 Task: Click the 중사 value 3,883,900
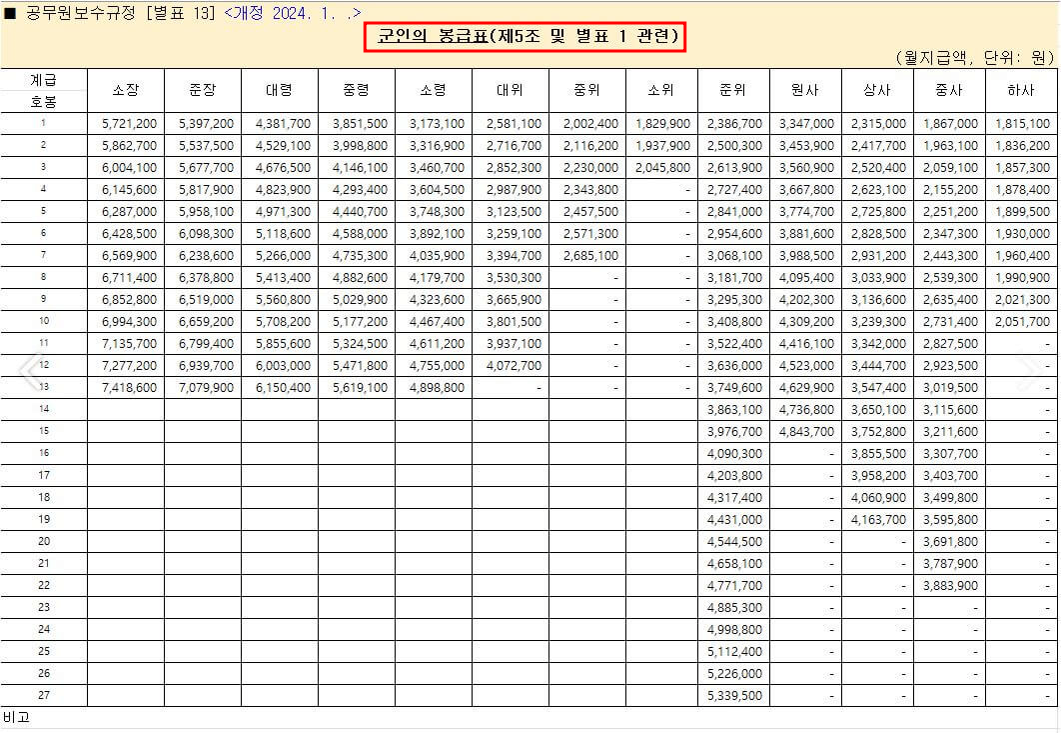[951, 585]
